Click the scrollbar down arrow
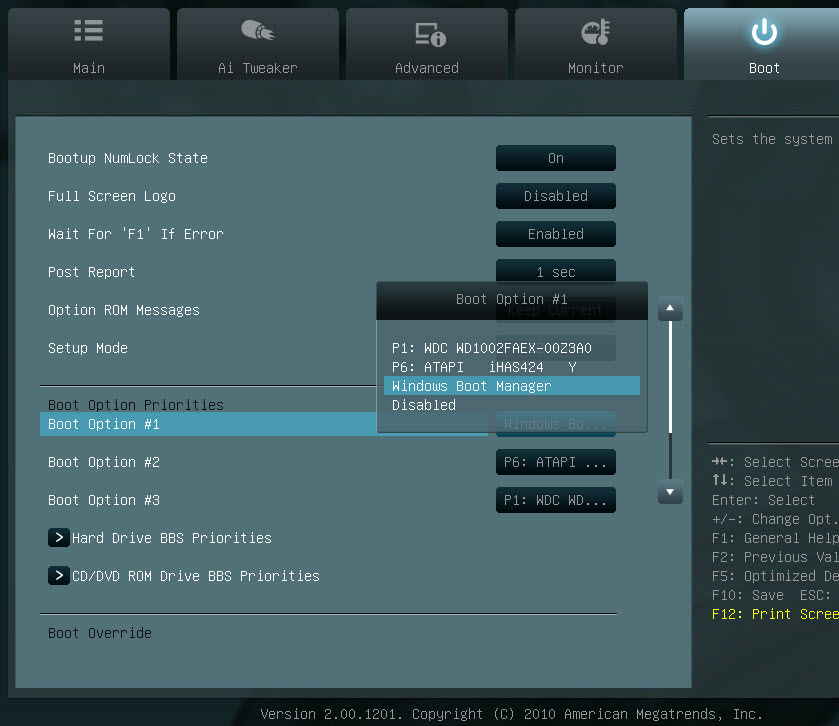839x726 pixels. point(670,492)
